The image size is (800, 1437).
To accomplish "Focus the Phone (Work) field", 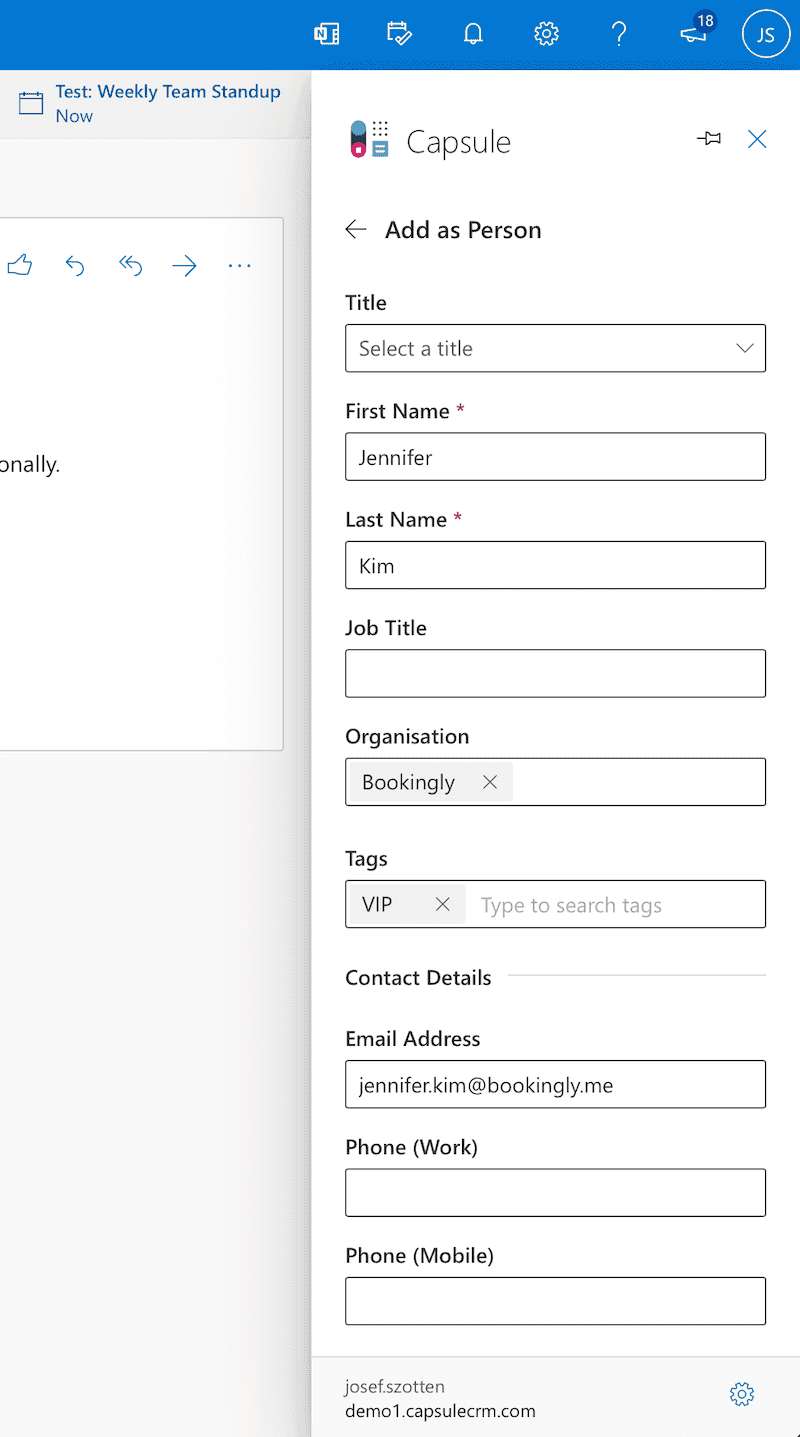I will [555, 1192].
